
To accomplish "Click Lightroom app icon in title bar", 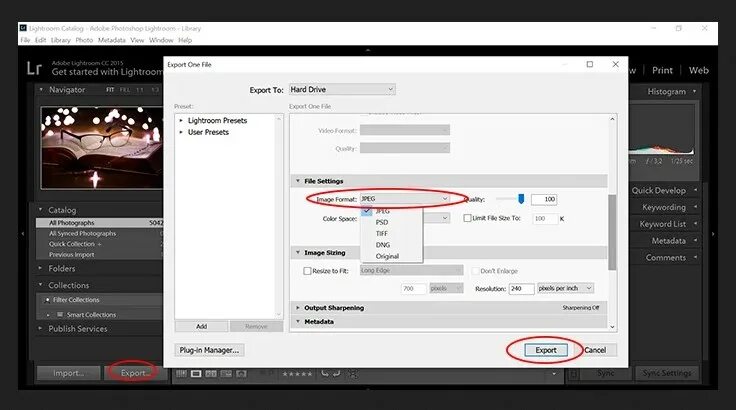I will click(23, 28).
